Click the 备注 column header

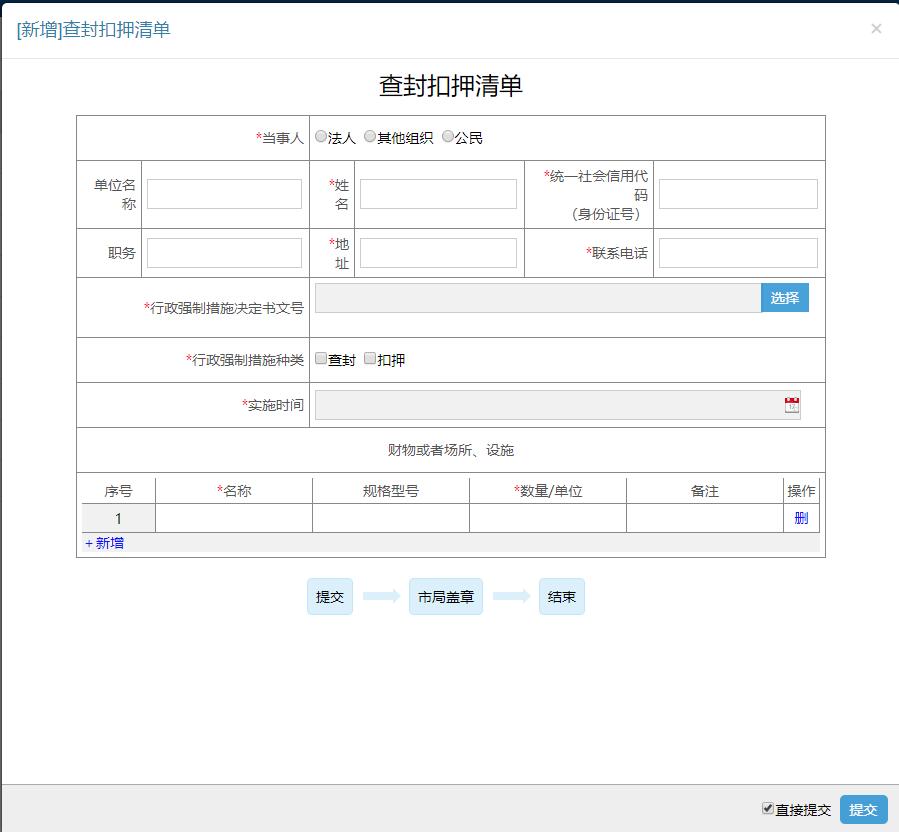click(705, 491)
